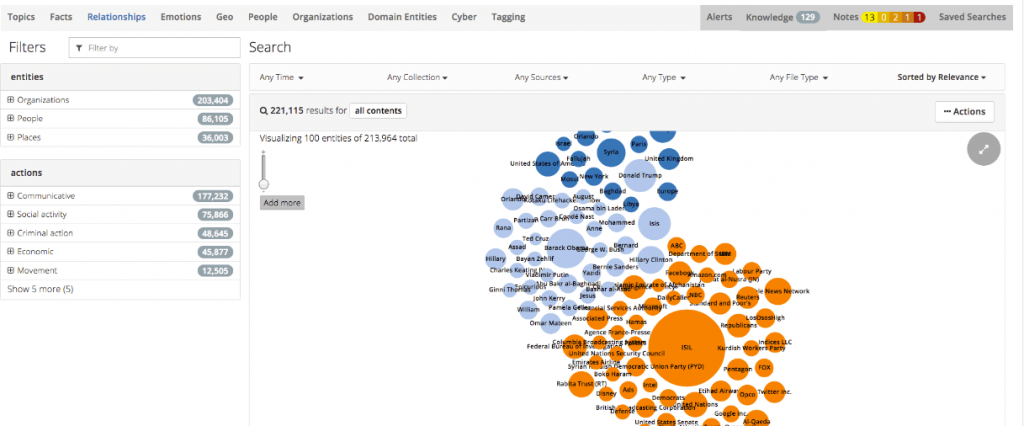Click the yellow 13 notes badge

click(870, 18)
